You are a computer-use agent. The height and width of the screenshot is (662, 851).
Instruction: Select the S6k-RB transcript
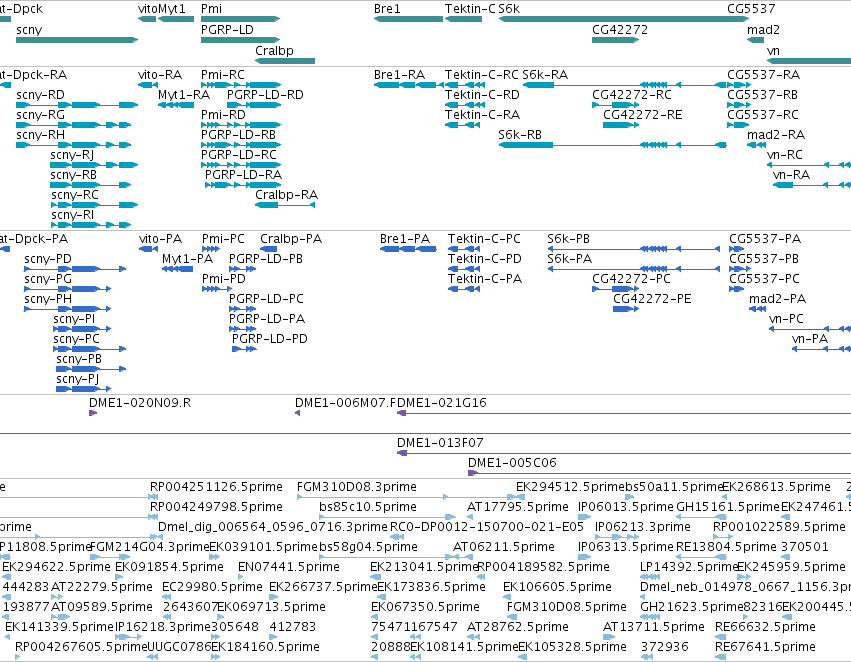click(x=612, y=145)
